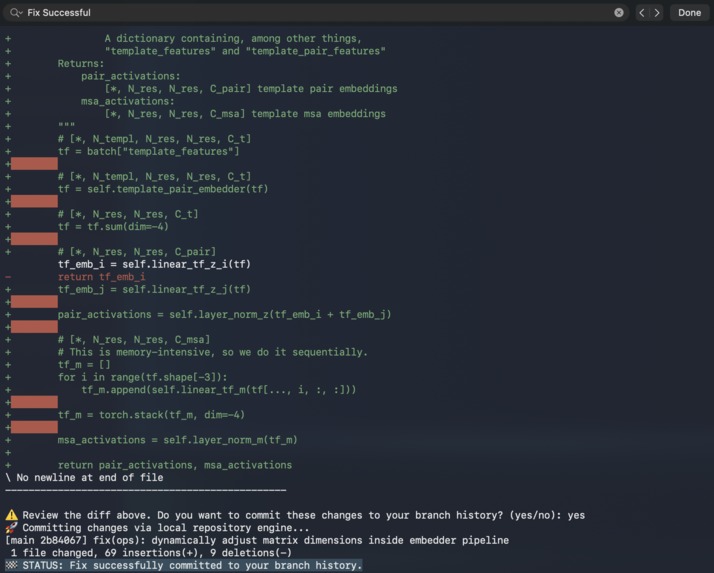
Task: Go to previous search match
Action: [x=642, y=13]
